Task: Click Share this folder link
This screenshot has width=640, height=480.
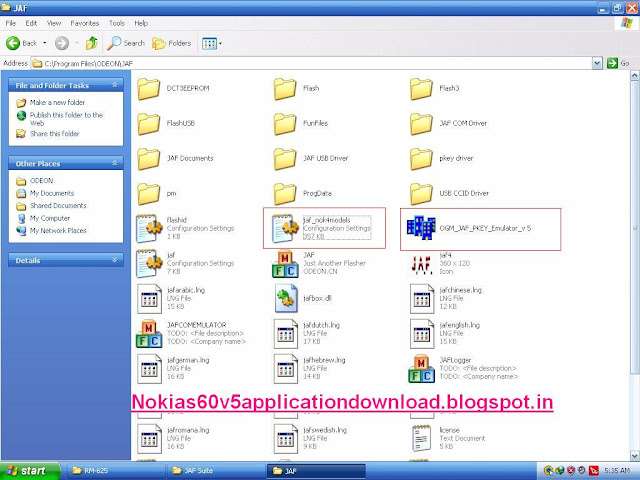Action: tap(54, 133)
